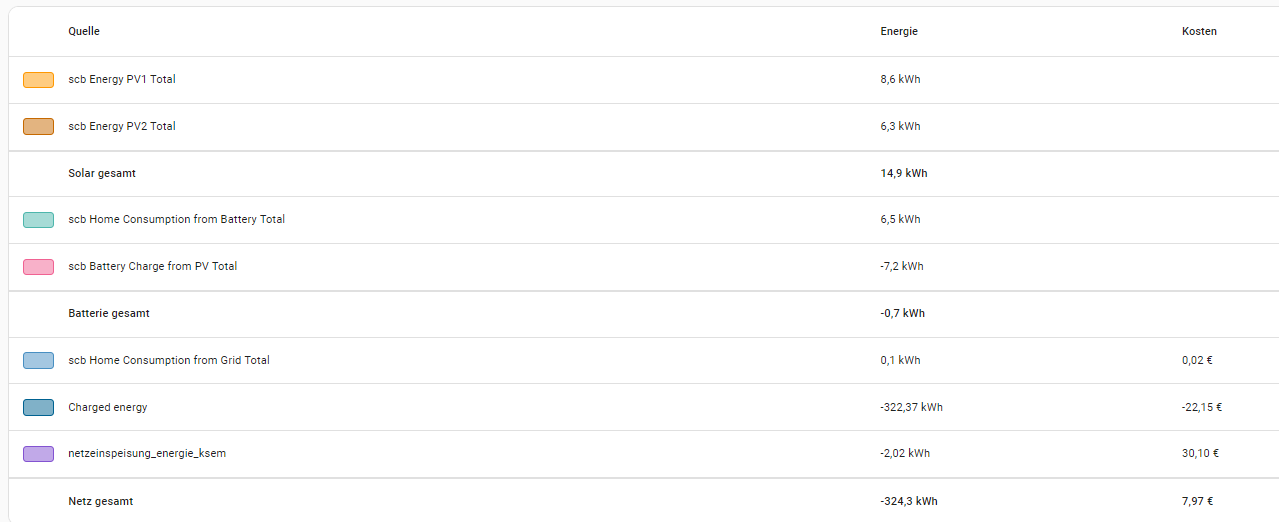Click the pink Battery Charge from PV swatch

38,267
